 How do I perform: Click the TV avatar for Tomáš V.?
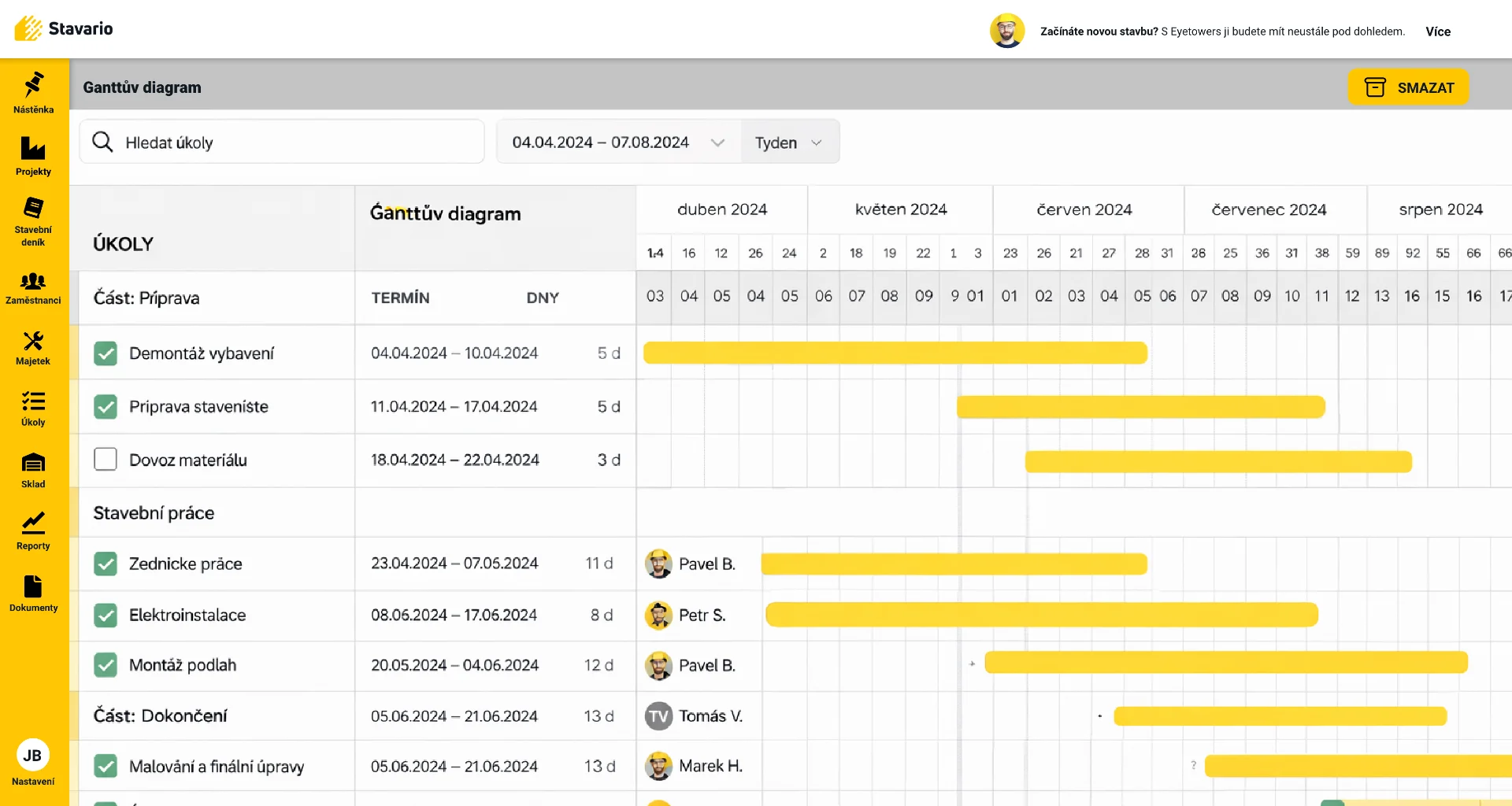[x=658, y=716]
